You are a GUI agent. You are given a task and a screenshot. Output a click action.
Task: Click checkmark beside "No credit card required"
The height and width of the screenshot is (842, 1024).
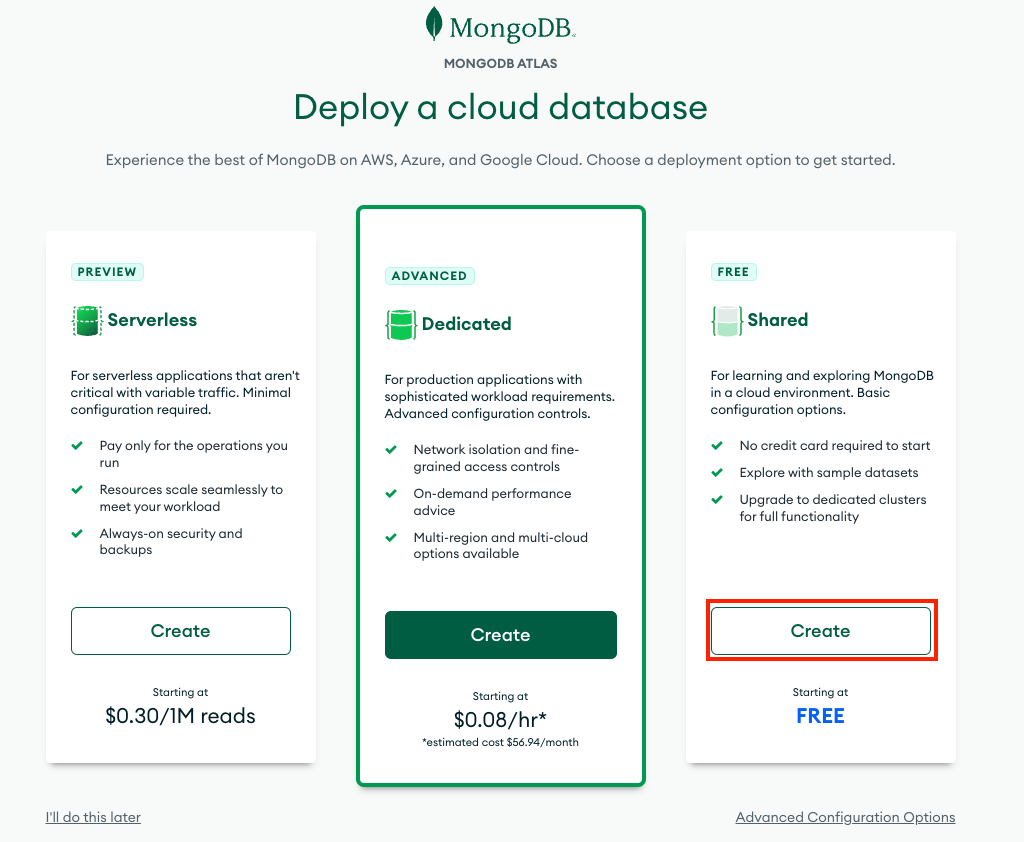(x=717, y=445)
